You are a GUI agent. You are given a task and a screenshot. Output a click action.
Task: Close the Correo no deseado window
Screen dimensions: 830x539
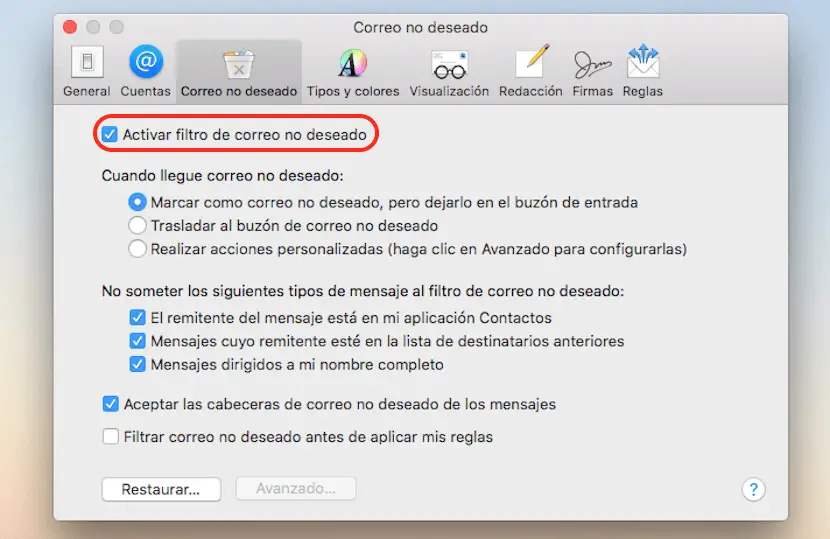click(70, 26)
